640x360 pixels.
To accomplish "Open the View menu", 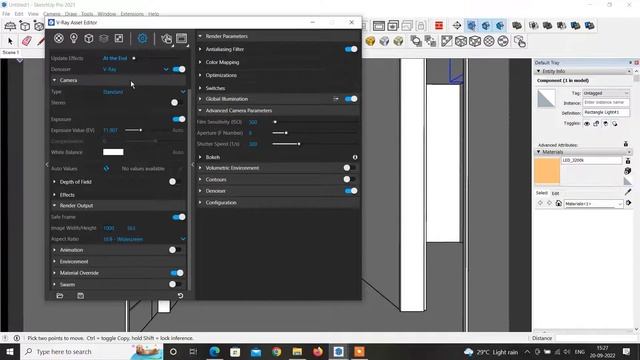I will (x=33, y=14).
